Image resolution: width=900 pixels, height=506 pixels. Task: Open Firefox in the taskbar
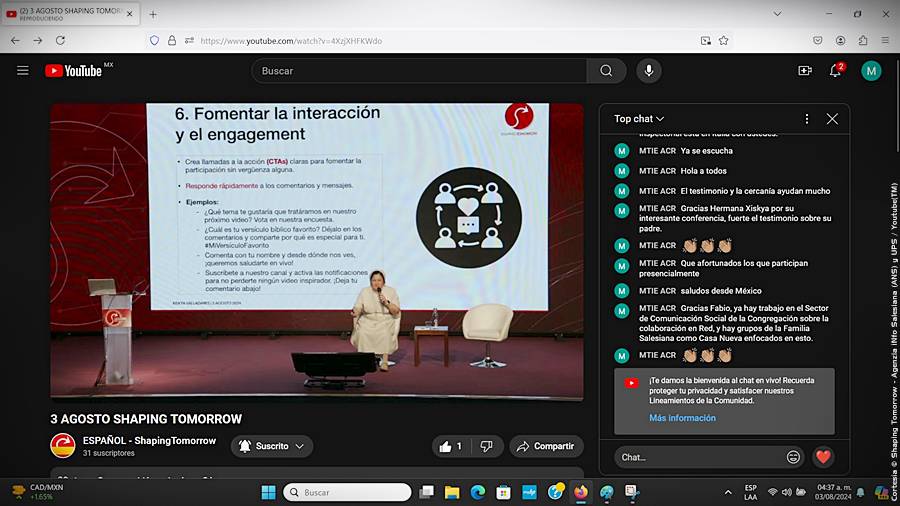[x=581, y=492]
